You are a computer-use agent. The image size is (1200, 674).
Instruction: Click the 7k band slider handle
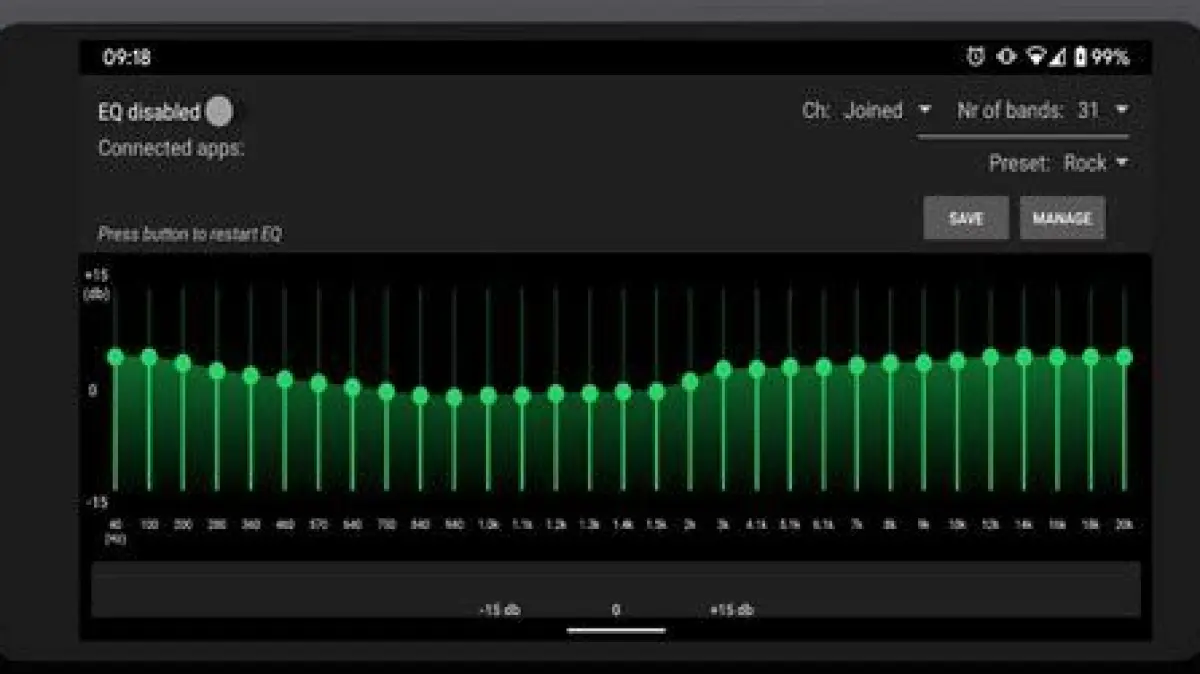[857, 365]
